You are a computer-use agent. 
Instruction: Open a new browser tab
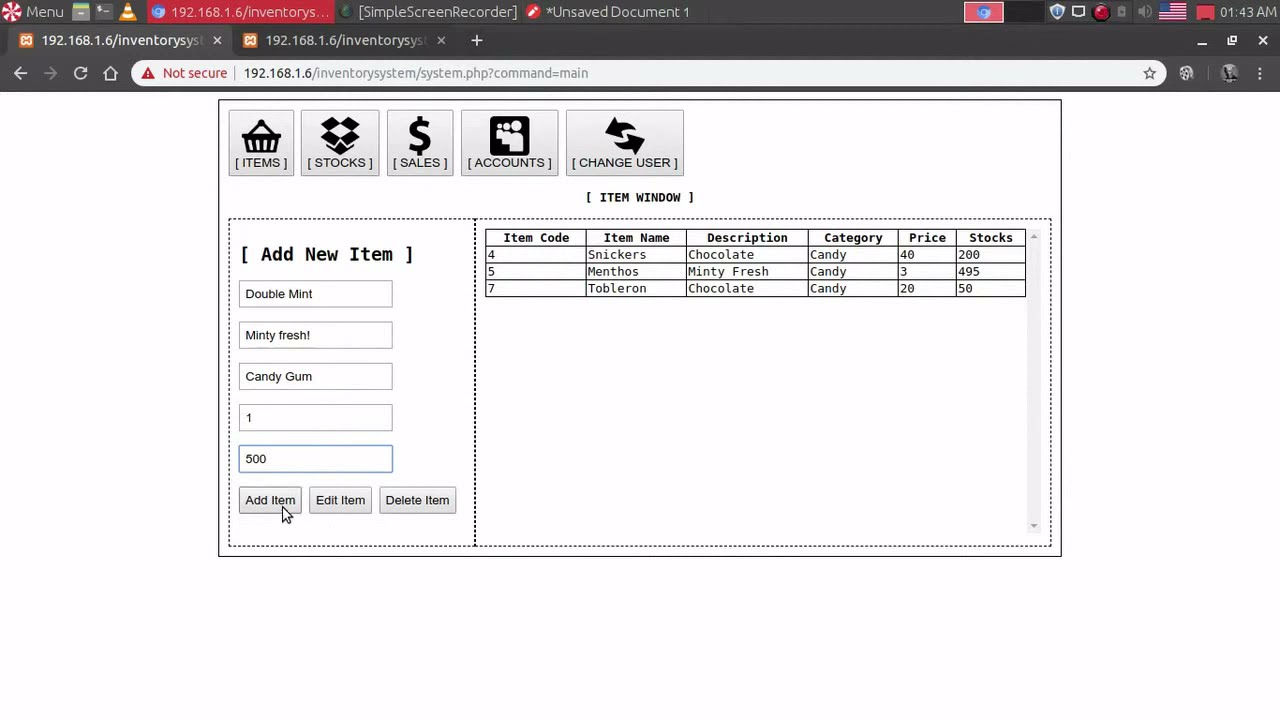(x=477, y=40)
